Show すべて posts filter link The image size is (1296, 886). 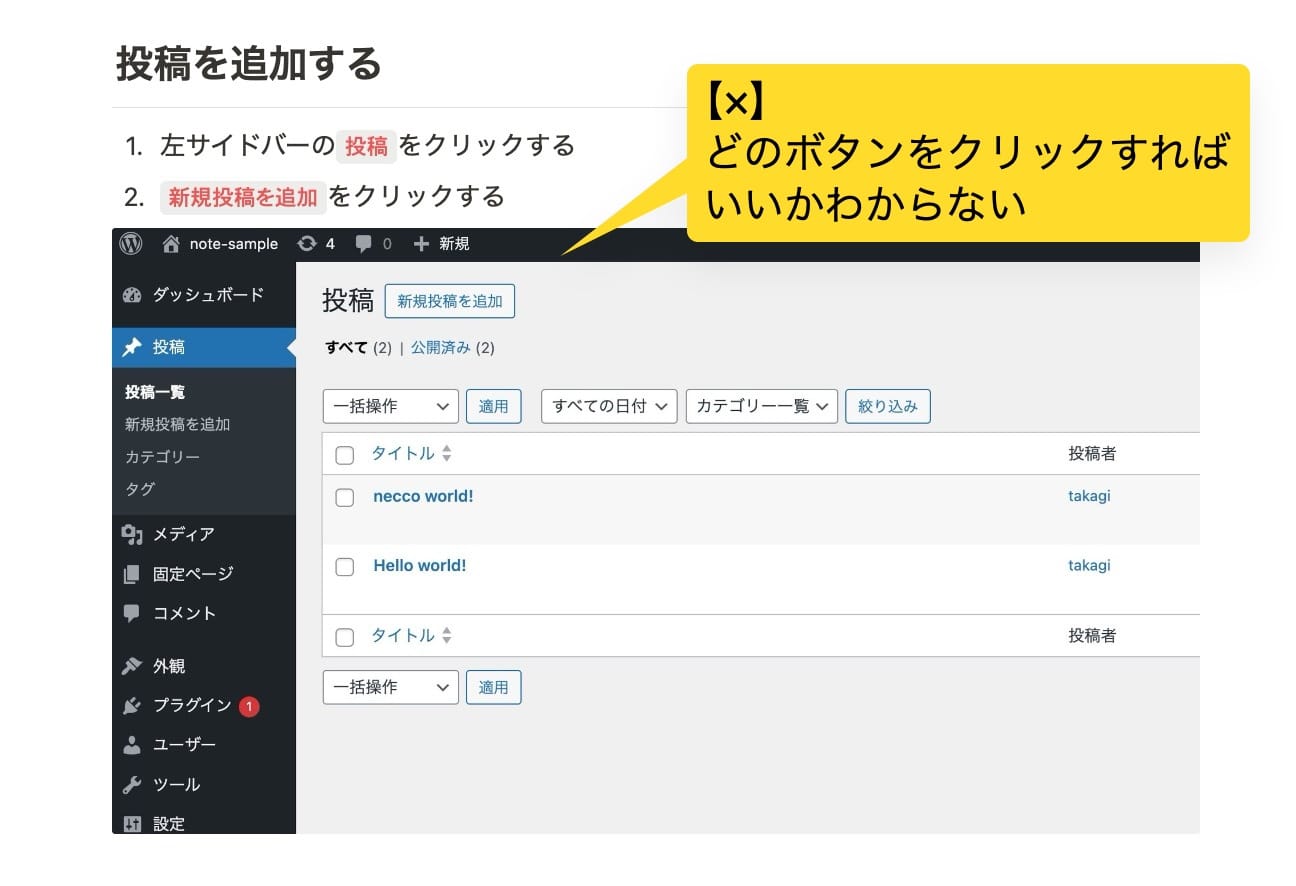point(347,348)
